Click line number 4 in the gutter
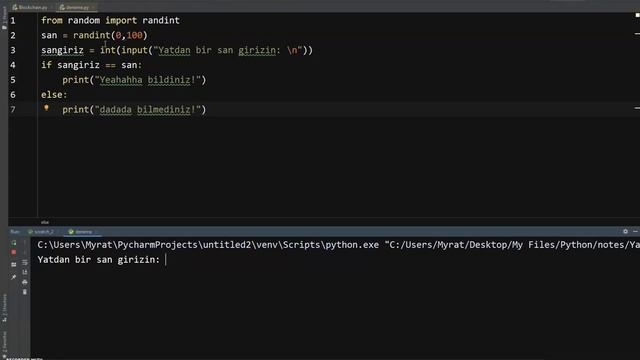 pos(13,65)
